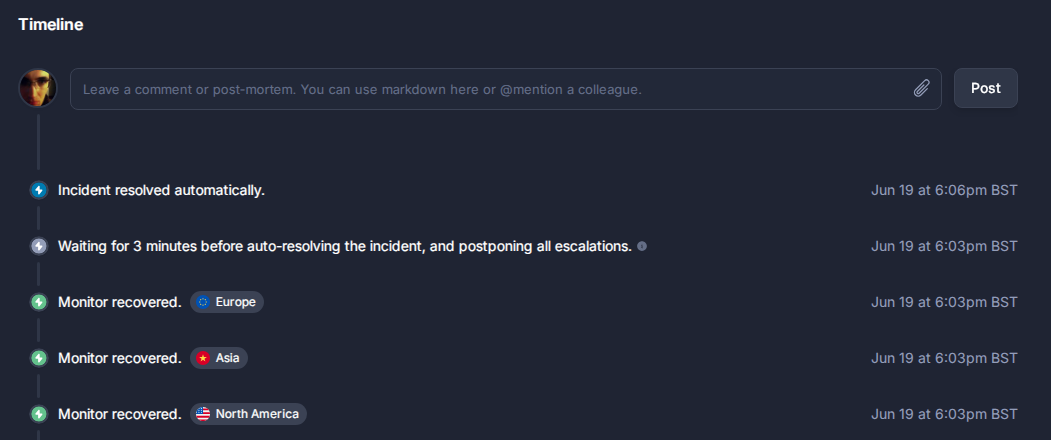Click the green icon beside North America recovery
The height and width of the screenshot is (440, 1051).
tap(39, 414)
